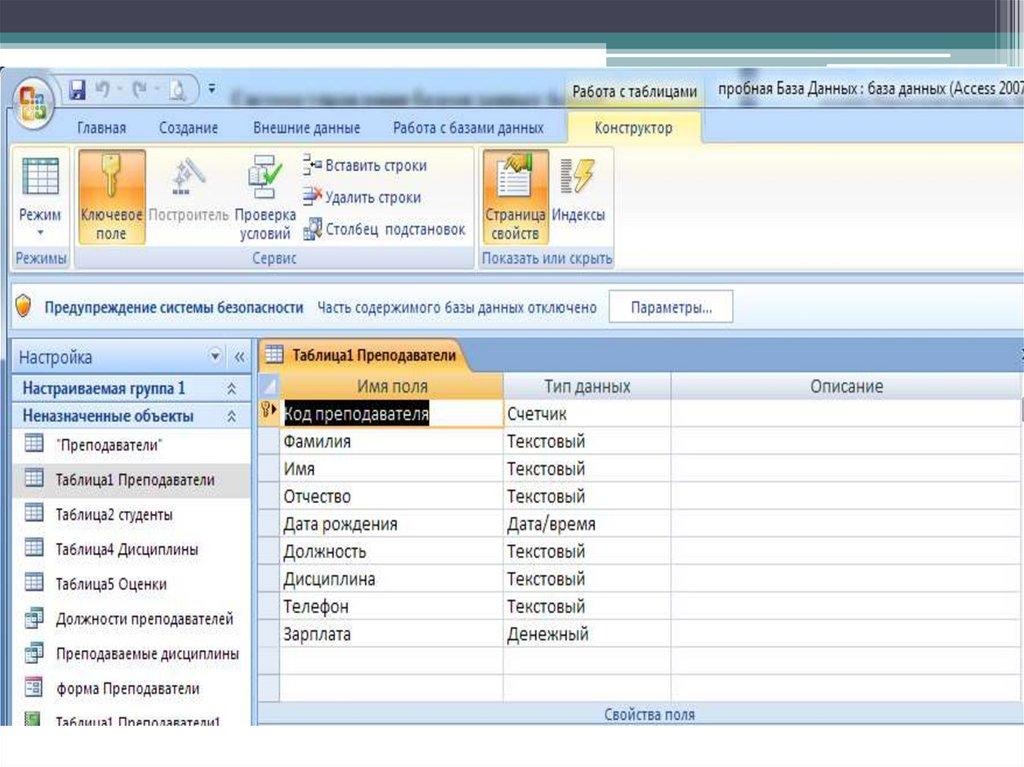Click Столбец подстановок option
This screenshot has height=767, width=1024.
tap(385, 229)
